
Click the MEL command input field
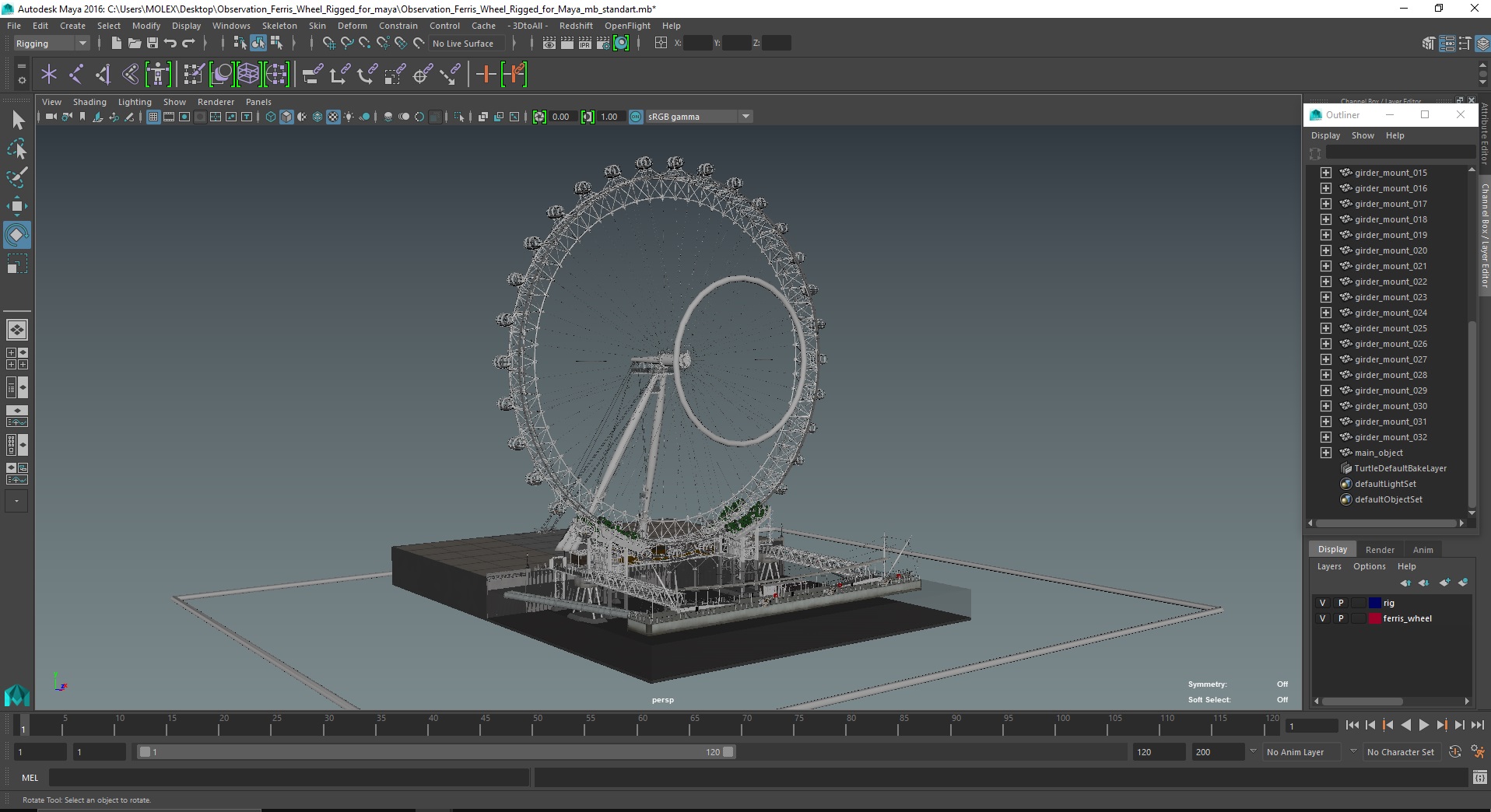pyautogui.click(x=289, y=777)
